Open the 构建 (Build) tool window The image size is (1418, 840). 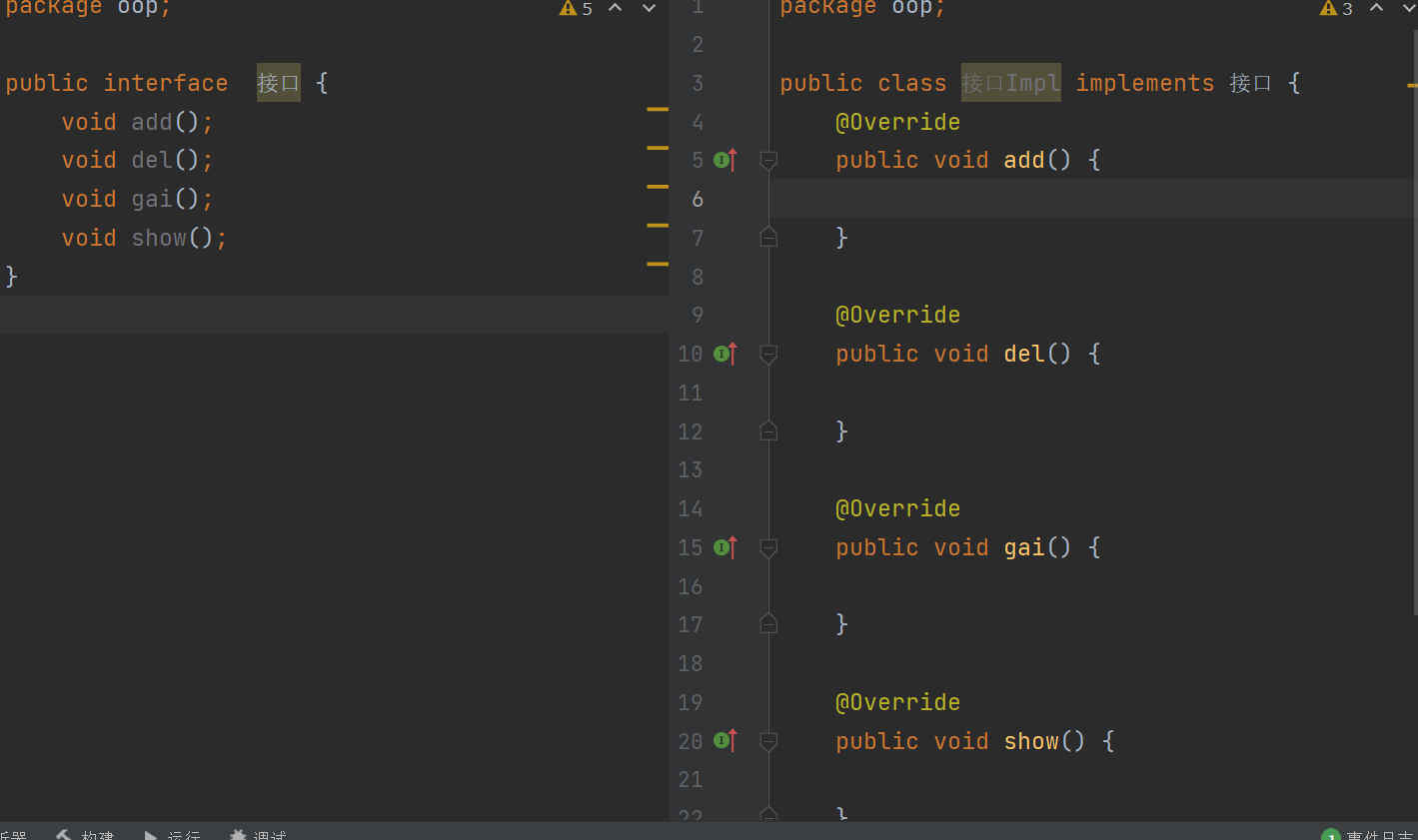click(86, 834)
